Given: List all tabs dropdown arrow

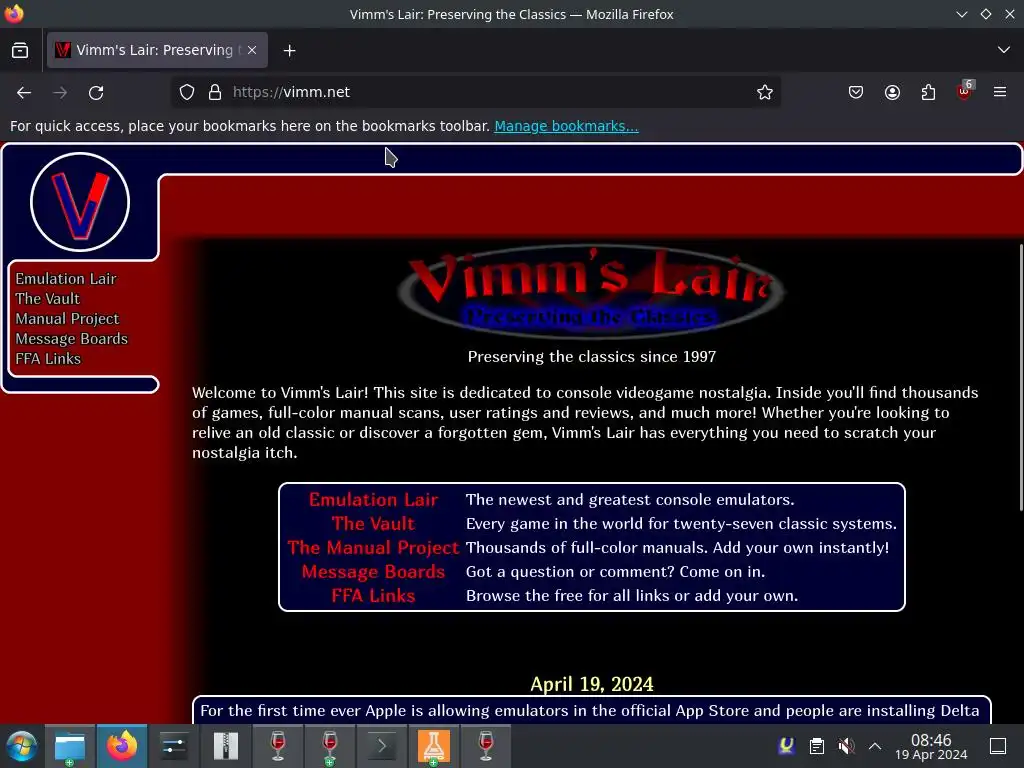Looking at the screenshot, I should tap(1004, 50).
